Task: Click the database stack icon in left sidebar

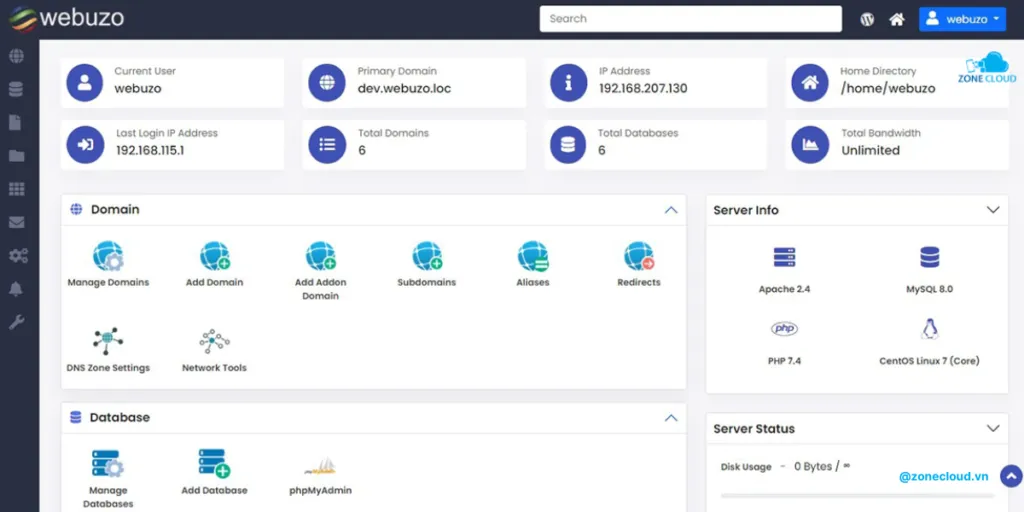Action: (16, 89)
